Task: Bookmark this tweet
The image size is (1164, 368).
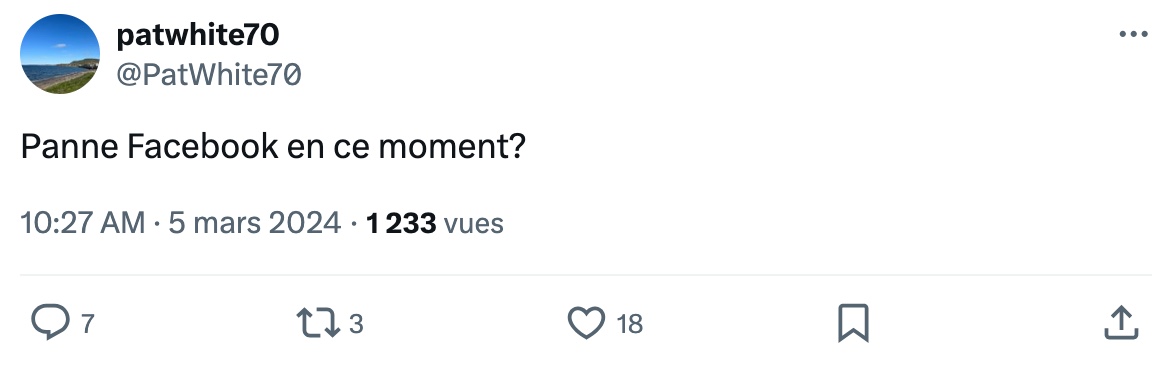Action: point(853,323)
